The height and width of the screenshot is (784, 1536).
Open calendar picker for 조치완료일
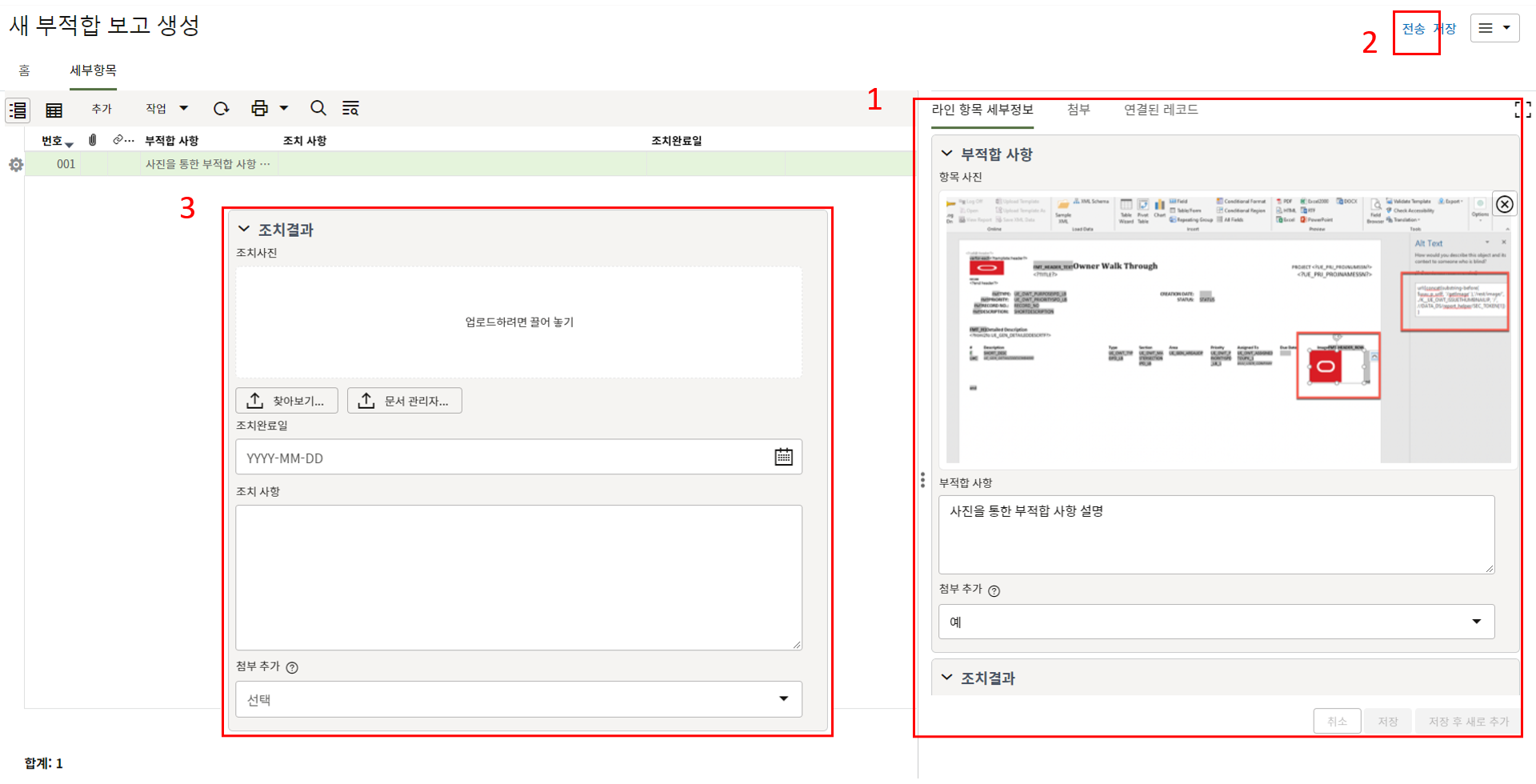(x=783, y=457)
